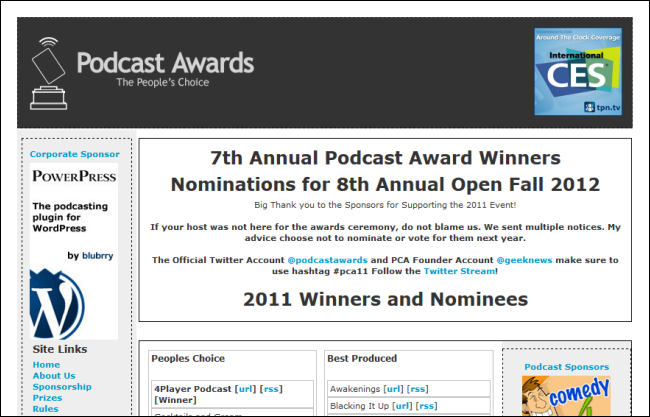This screenshot has width=650, height=417.
Task: Click 'Nominations for 8th Annual Open Fall 2012'
Action: pyautogui.click(x=386, y=184)
